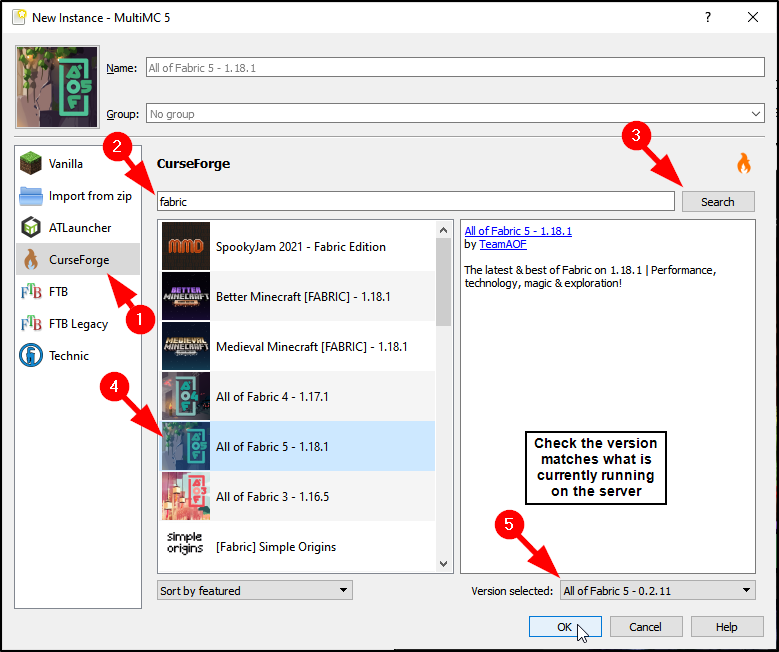Select "Medieval Minecraft [FABRIC] - 1.18.1" row text
779x652 pixels.
click(312, 346)
